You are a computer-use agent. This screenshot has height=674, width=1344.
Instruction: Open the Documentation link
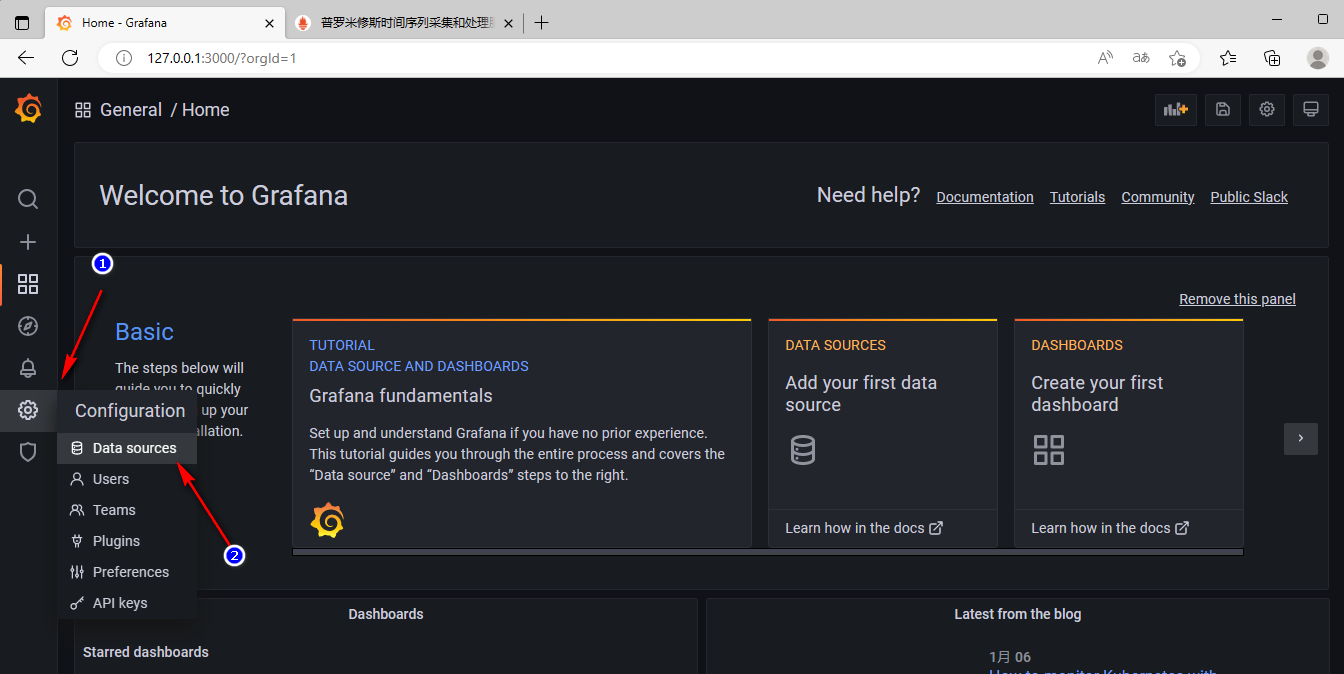[985, 197]
